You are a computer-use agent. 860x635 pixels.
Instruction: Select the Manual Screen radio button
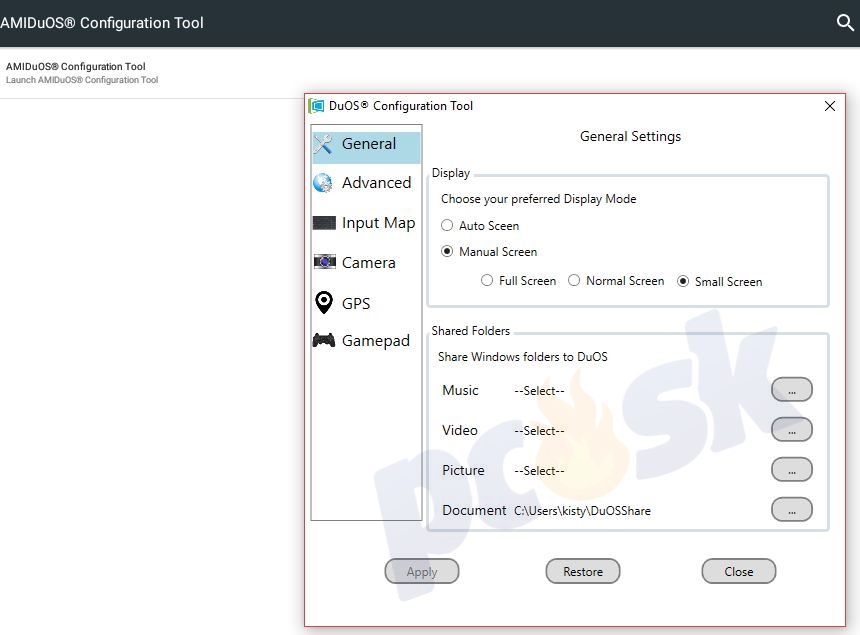(447, 252)
